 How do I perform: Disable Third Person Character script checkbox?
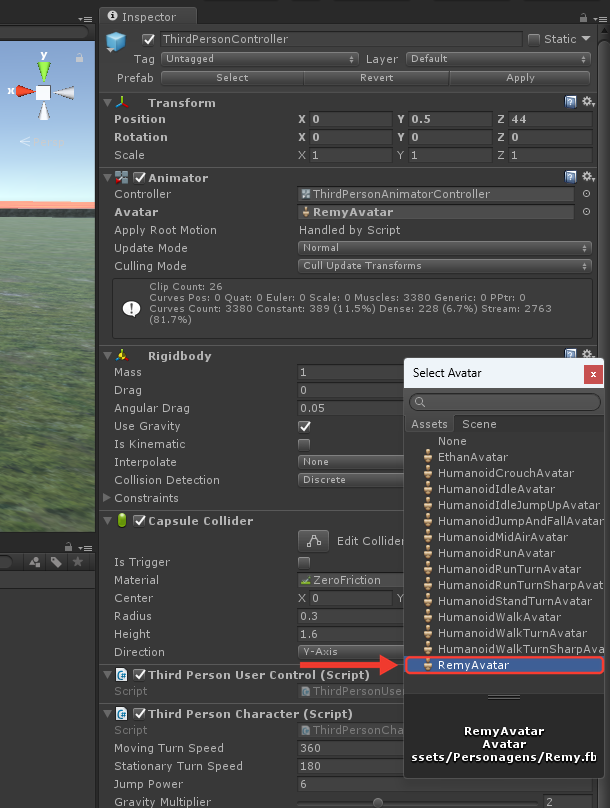(139, 714)
